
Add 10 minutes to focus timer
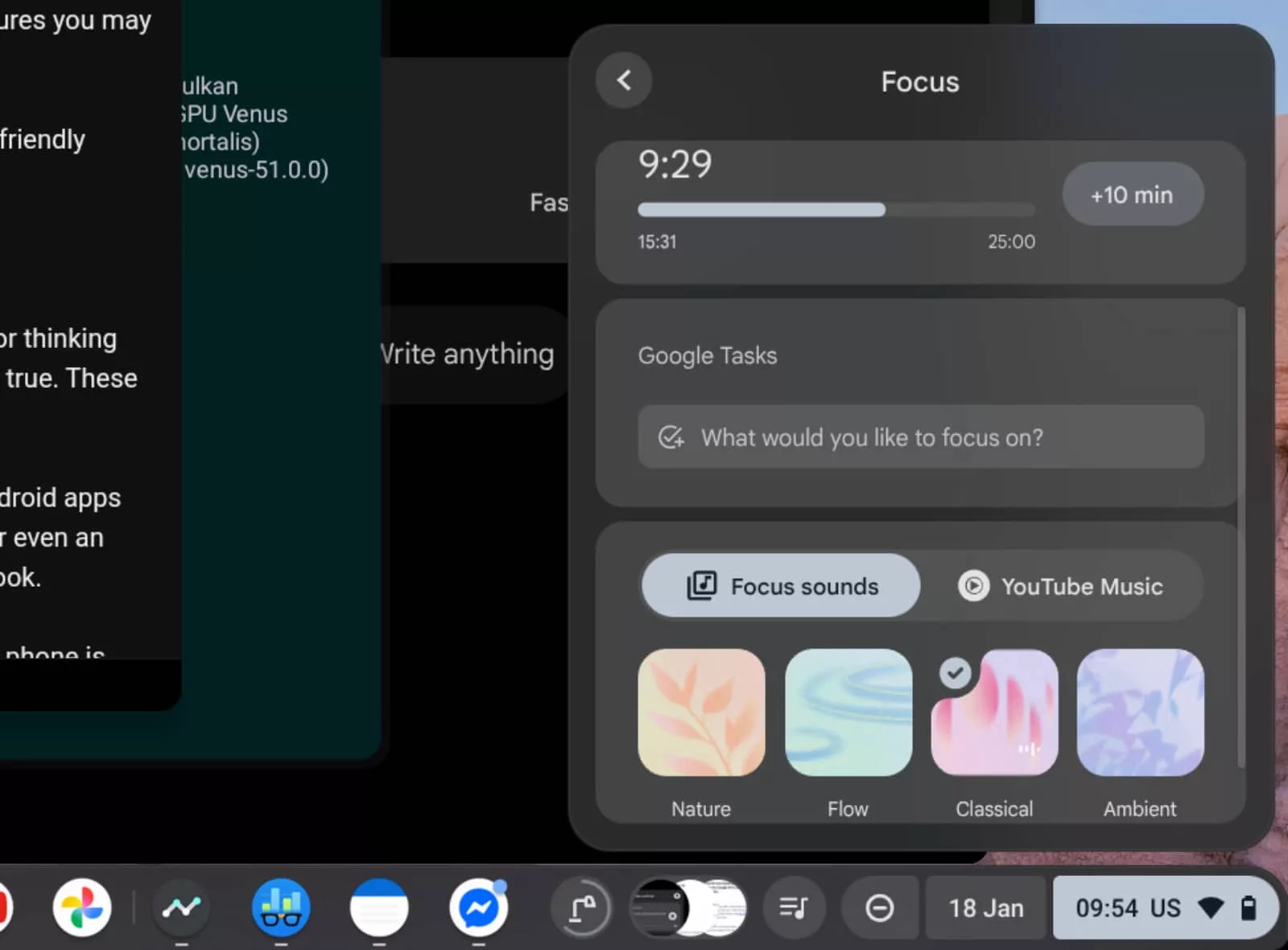tap(1132, 195)
